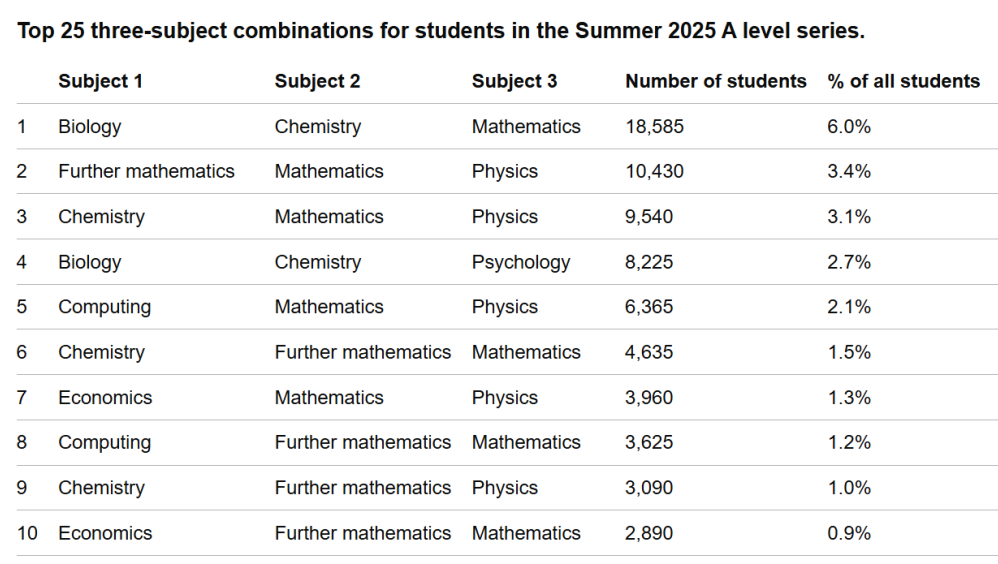The image size is (998, 564).
Task: Select the 10,430 value in row 2
Action: [654, 172]
